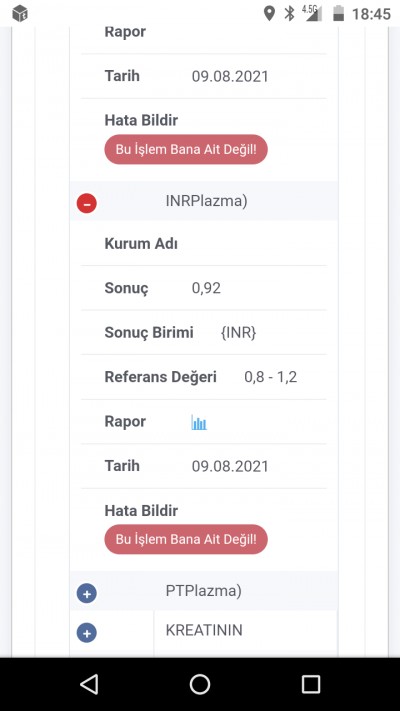Screen dimensions: 400x711
Task: Tap the INR result value 0,92
Action: coord(206,288)
